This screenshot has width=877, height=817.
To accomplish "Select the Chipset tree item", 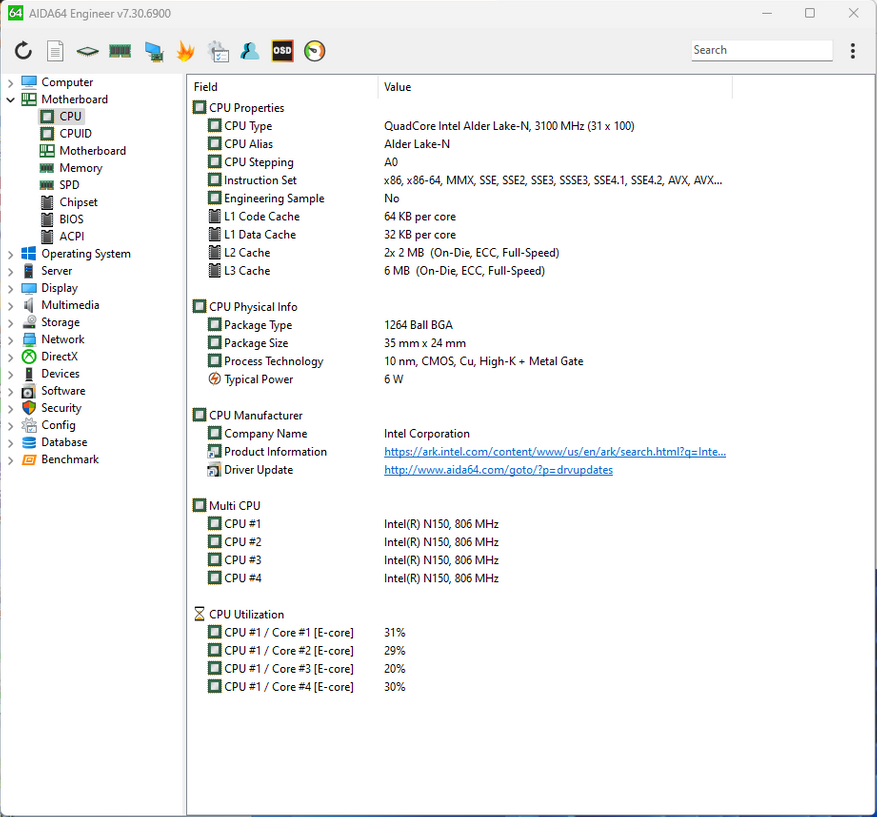I will point(78,202).
